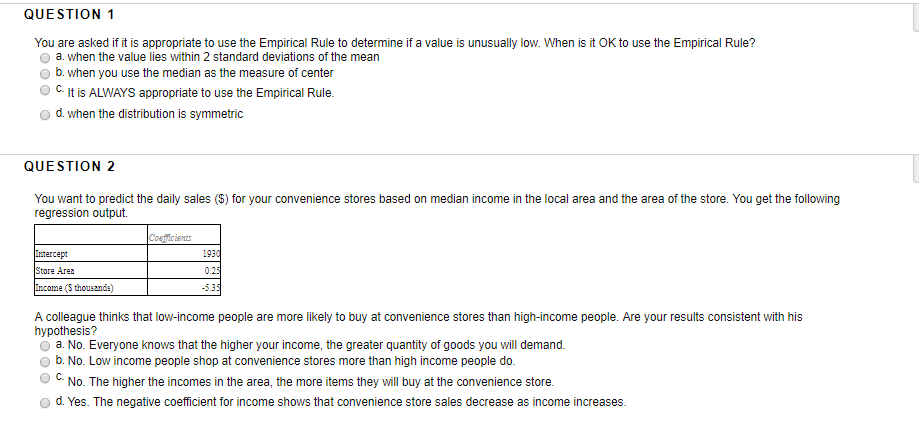Choose option b, median as measure of center
919x443 pixels.
(x=45, y=74)
